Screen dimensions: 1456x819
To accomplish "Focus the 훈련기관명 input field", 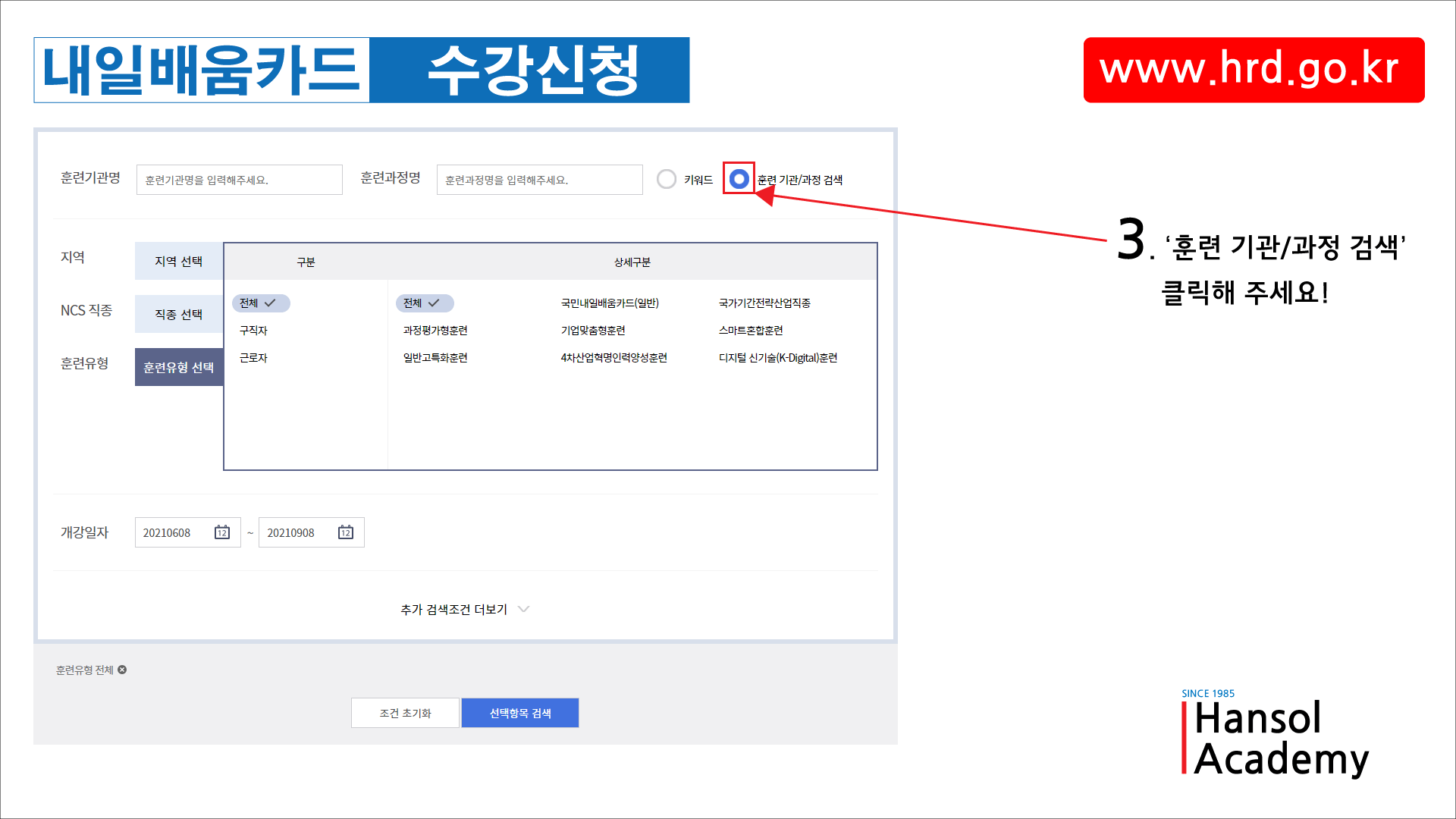I will pos(240,180).
